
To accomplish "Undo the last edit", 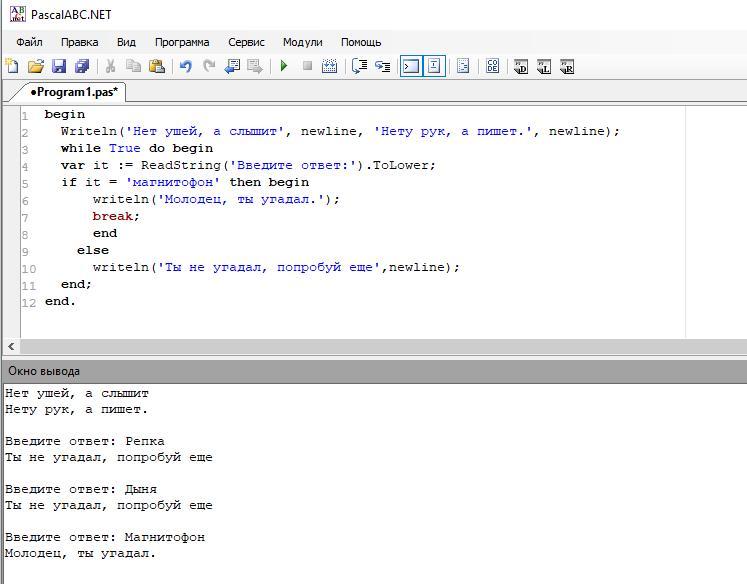I will tap(185, 67).
